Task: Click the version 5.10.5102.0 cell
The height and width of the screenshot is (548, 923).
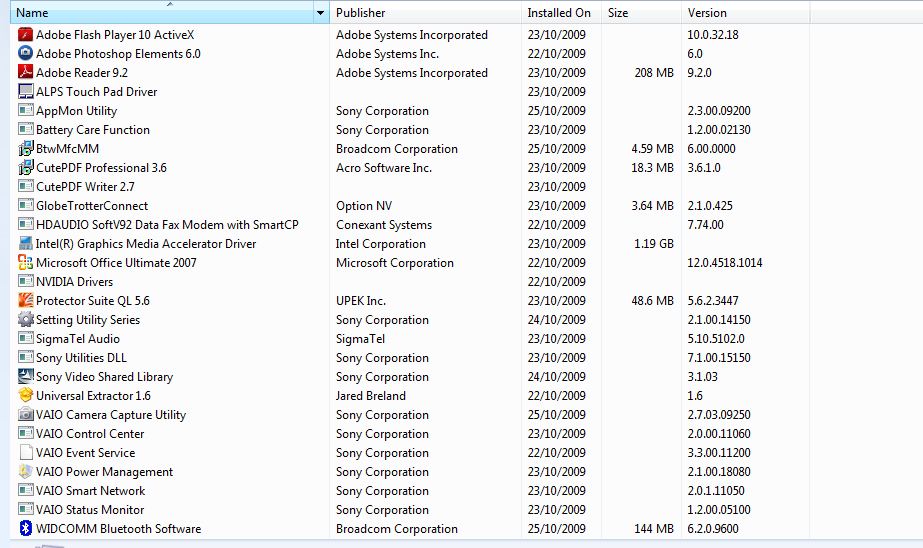Action: (716, 338)
